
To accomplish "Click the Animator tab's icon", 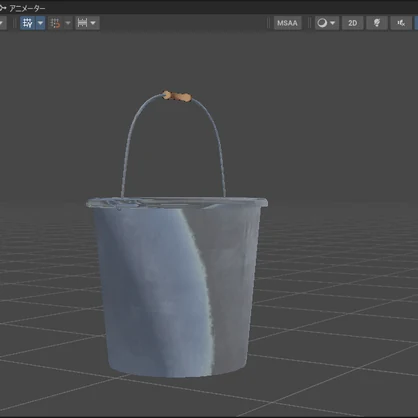I will 3,7.
